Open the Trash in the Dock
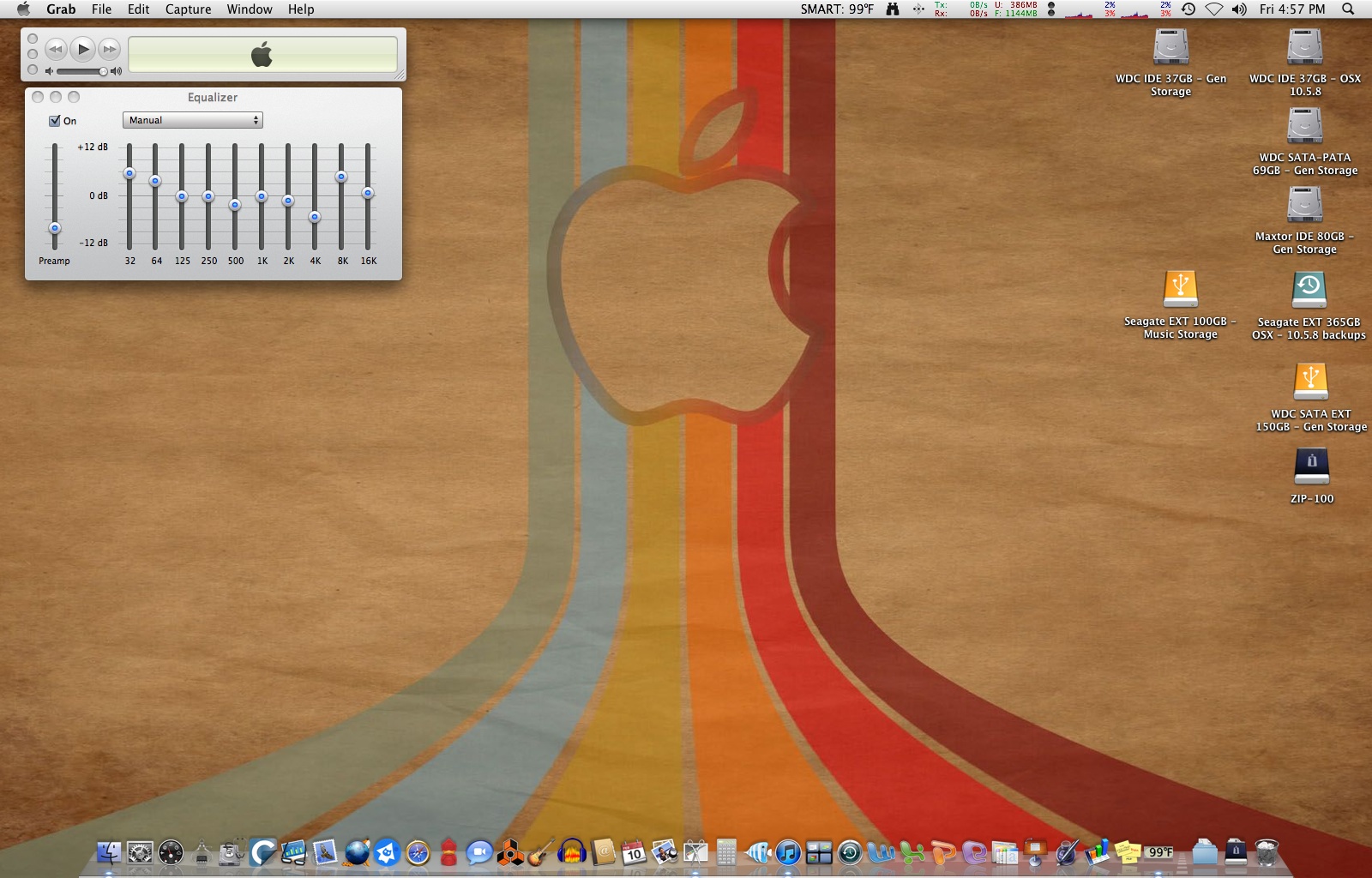The height and width of the screenshot is (878, 1372). coord(1267,852)
